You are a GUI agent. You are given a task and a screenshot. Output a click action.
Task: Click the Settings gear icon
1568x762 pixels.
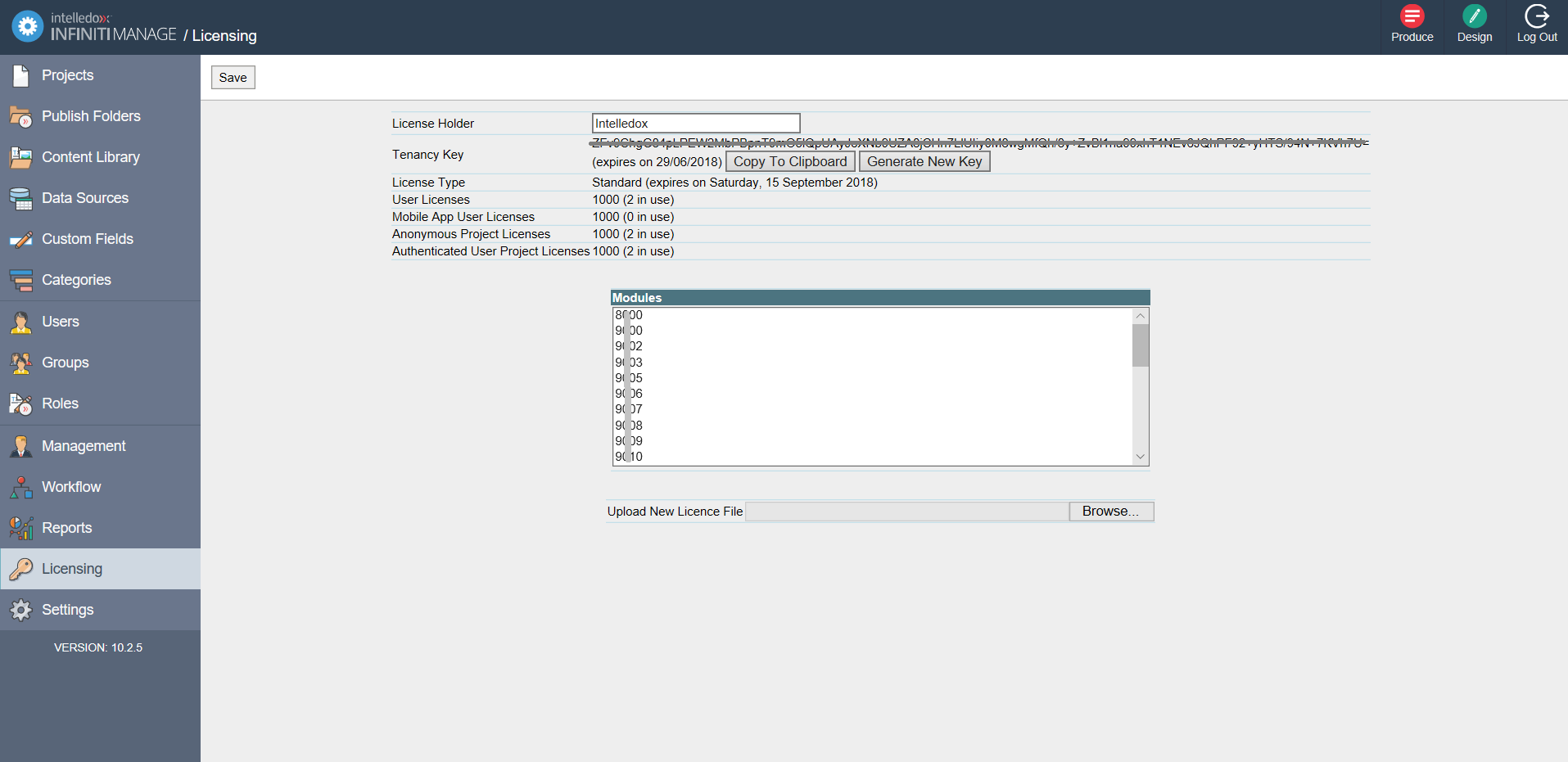pyautogui.click(x=20, y=610)
